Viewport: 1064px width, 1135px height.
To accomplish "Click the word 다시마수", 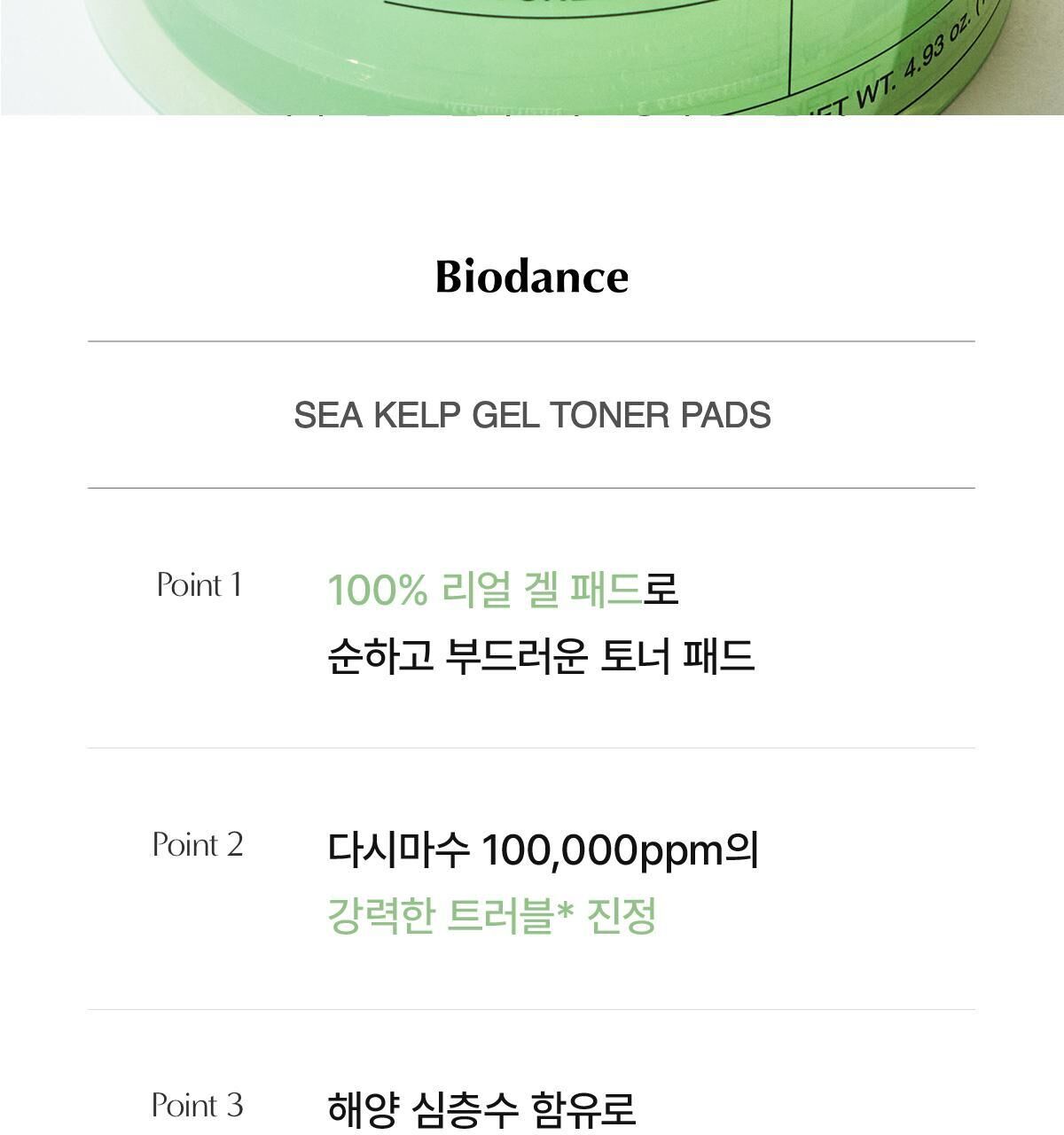I will 398,849.
